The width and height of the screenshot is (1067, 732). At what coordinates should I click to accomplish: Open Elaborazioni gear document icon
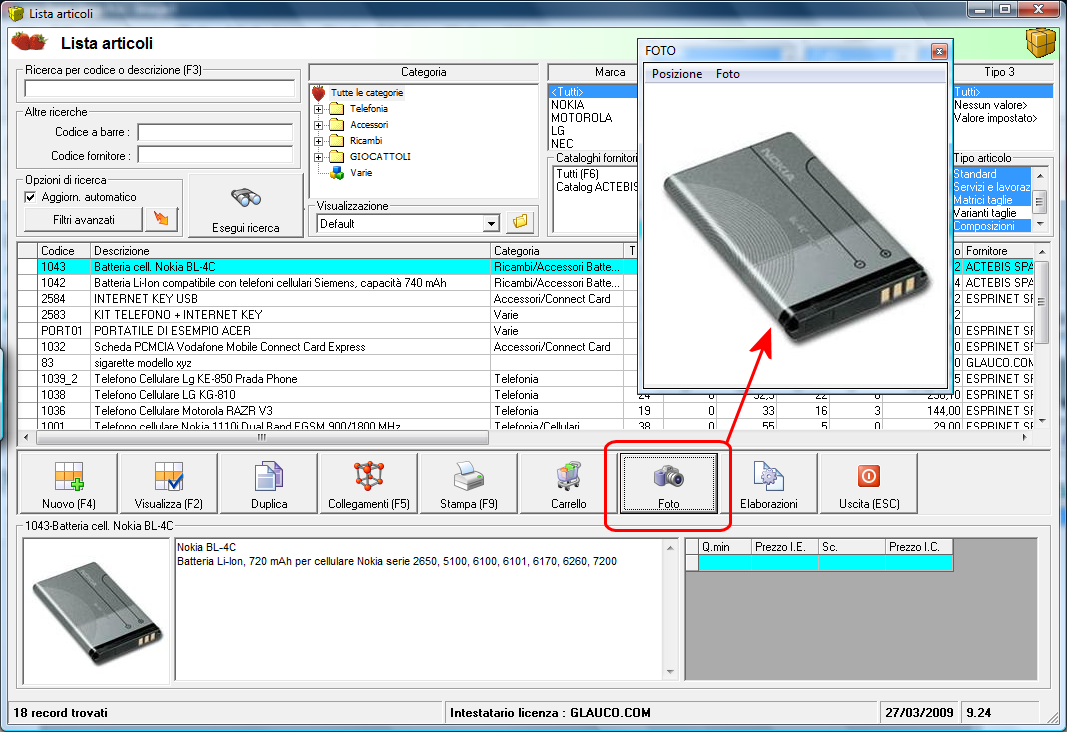769,476
